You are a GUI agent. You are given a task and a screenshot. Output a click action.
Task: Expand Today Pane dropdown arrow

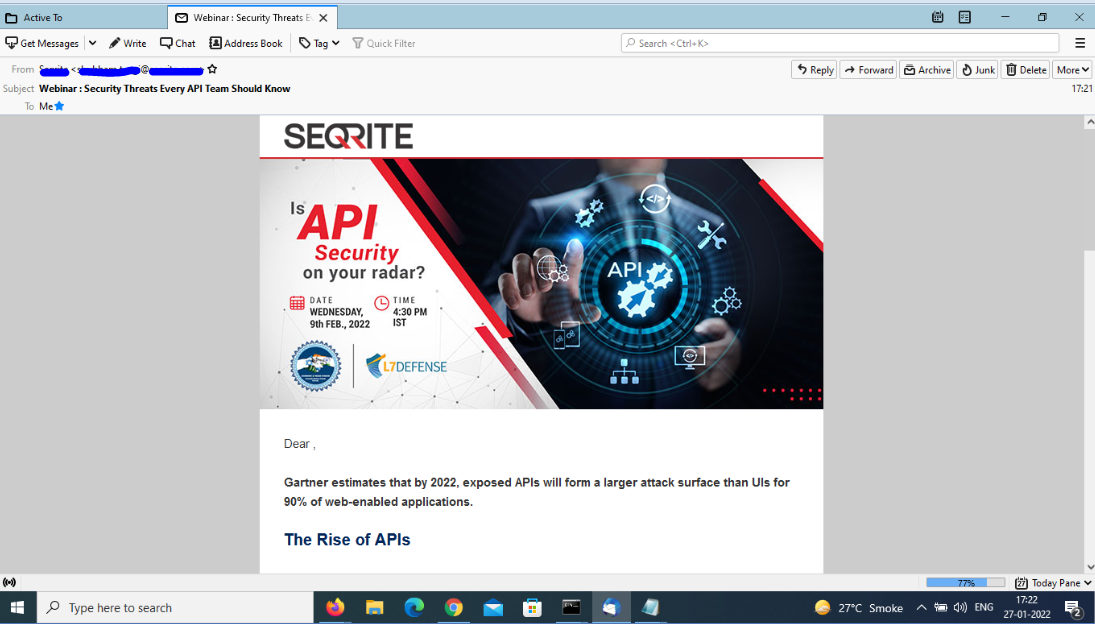pyautogui.click(x=1087, y=582)
